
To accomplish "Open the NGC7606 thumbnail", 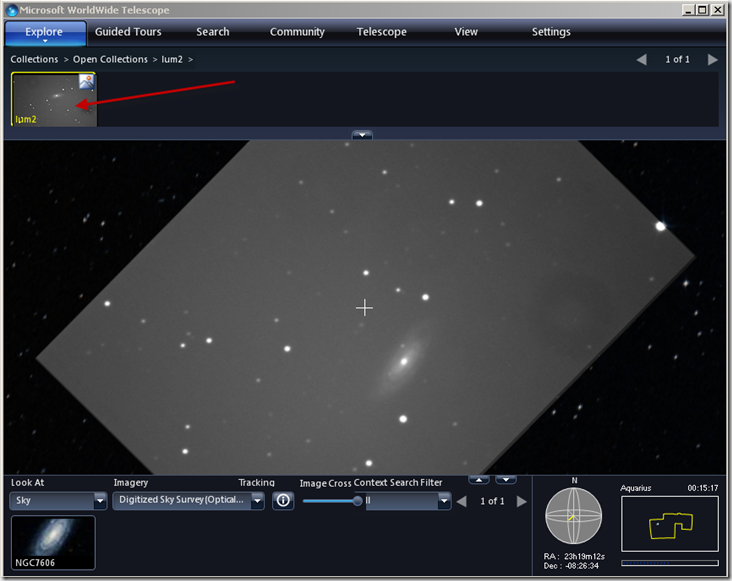I will 53,543.
